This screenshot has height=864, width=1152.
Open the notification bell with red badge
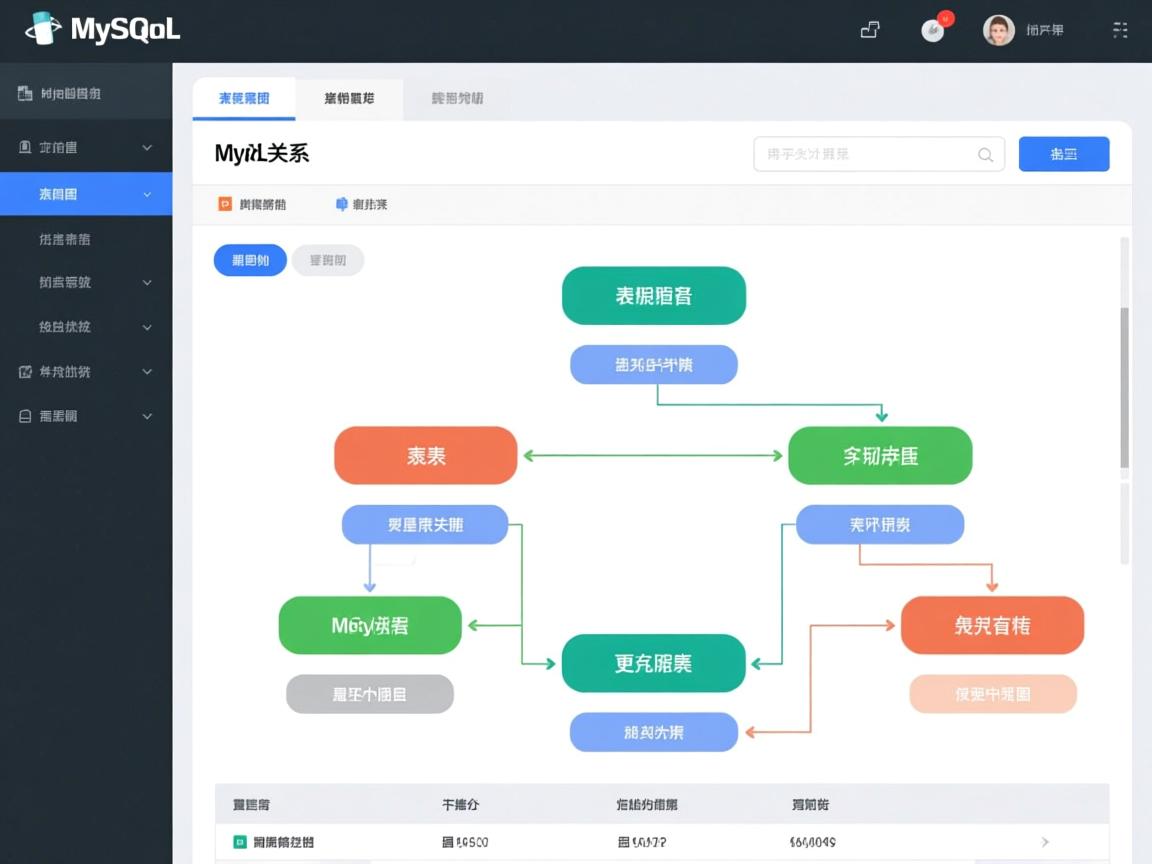[x=933, y=30]
